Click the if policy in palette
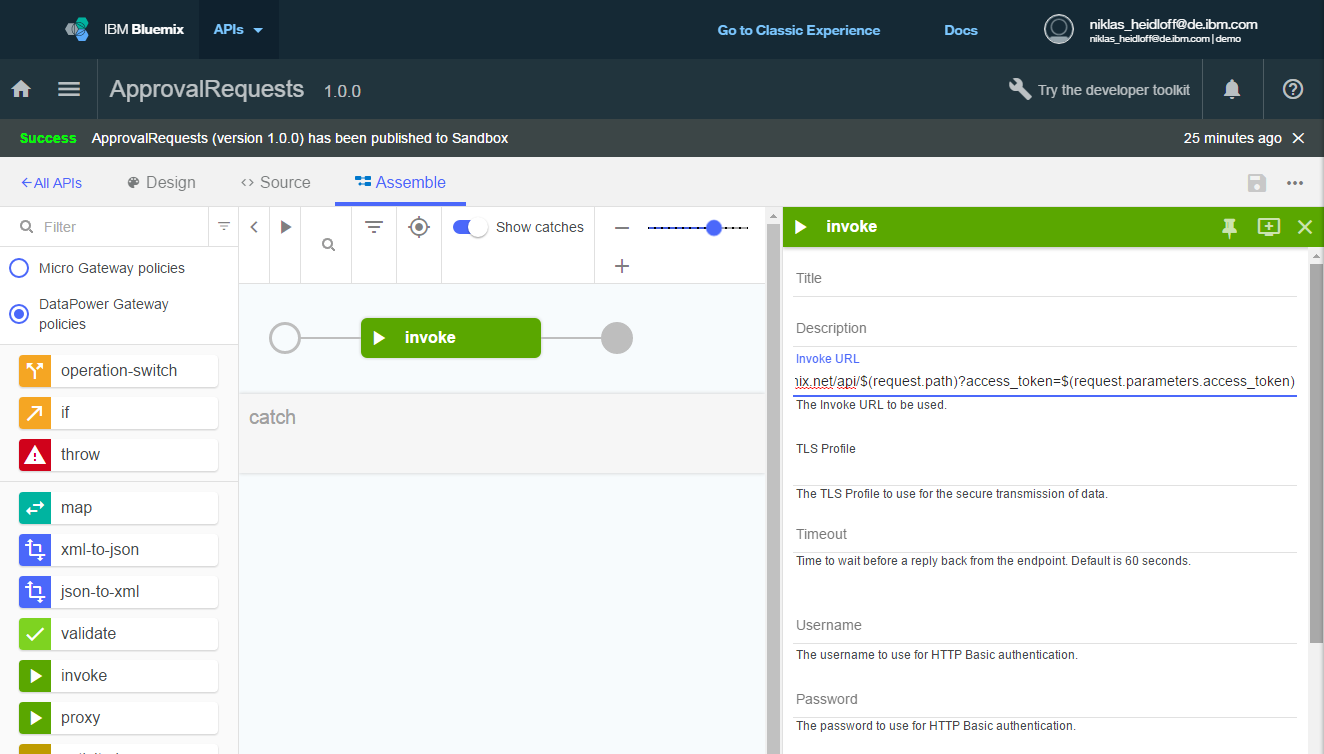 [118, 413]
